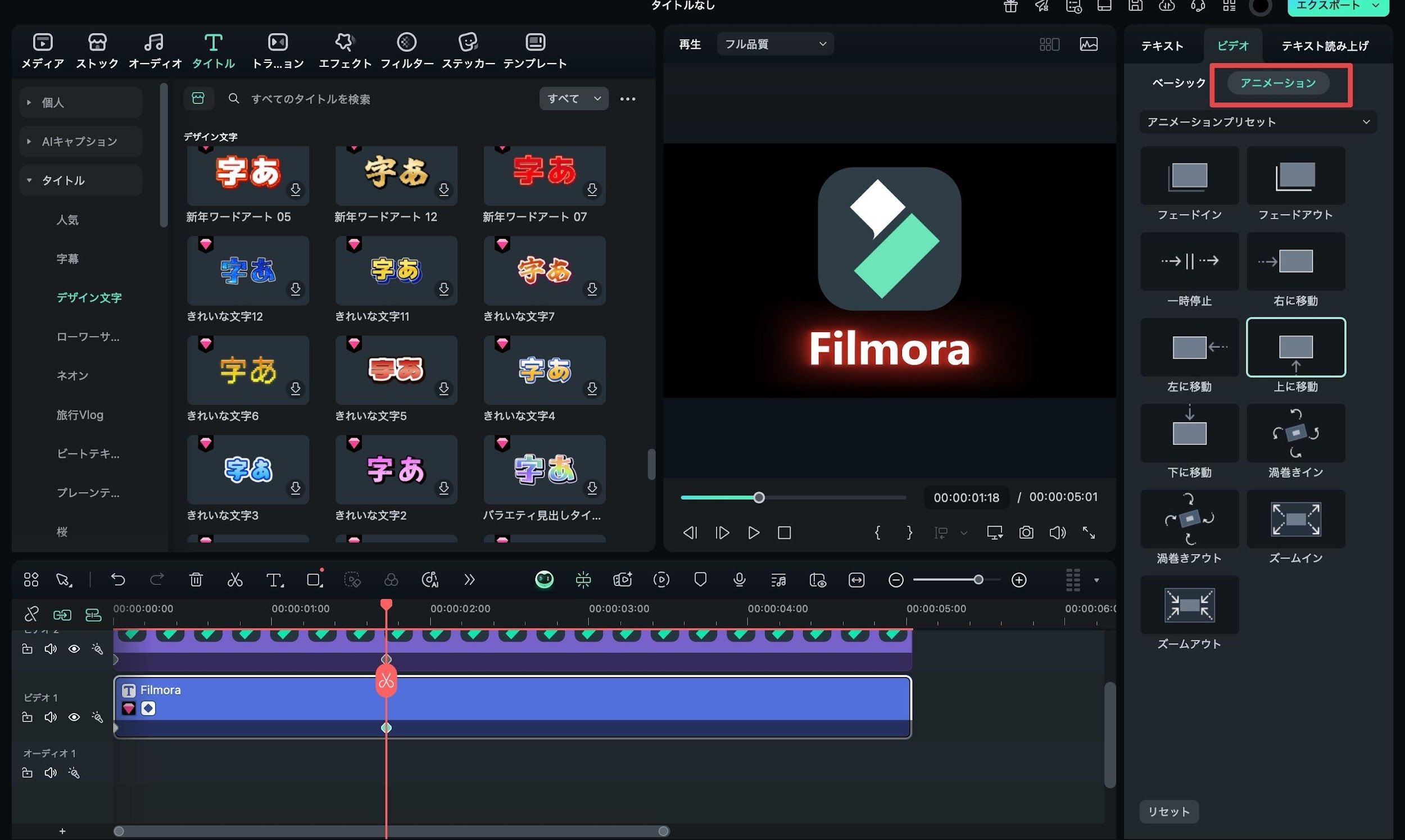Image resolution: width=1405 pixels, height=840 pixels.
Task: Open the メディア media tab
Action: [x=43, y=51]
